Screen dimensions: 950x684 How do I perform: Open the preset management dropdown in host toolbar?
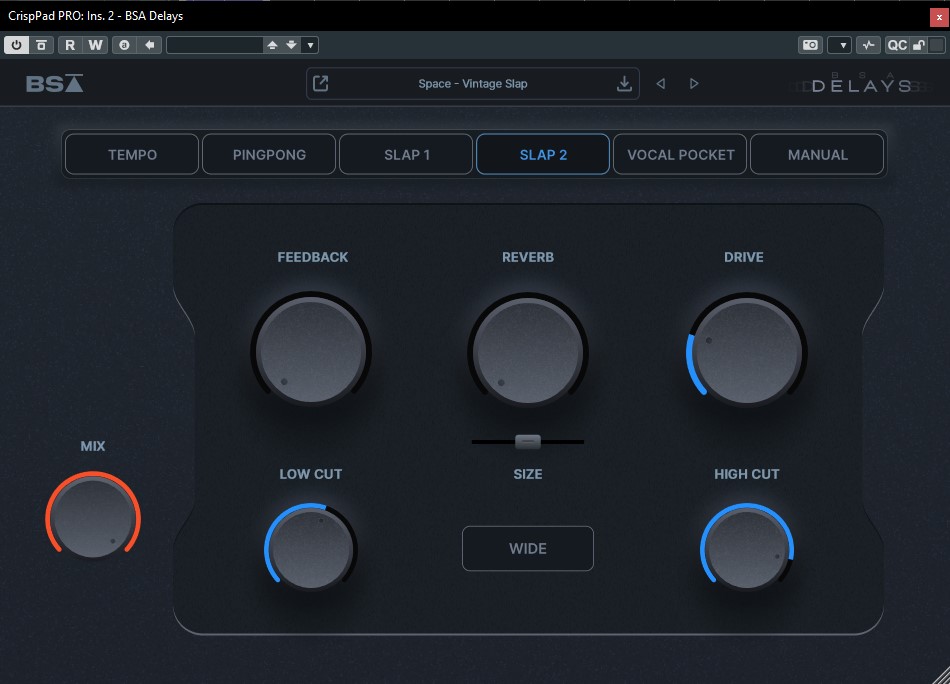[x=310, y=45]
